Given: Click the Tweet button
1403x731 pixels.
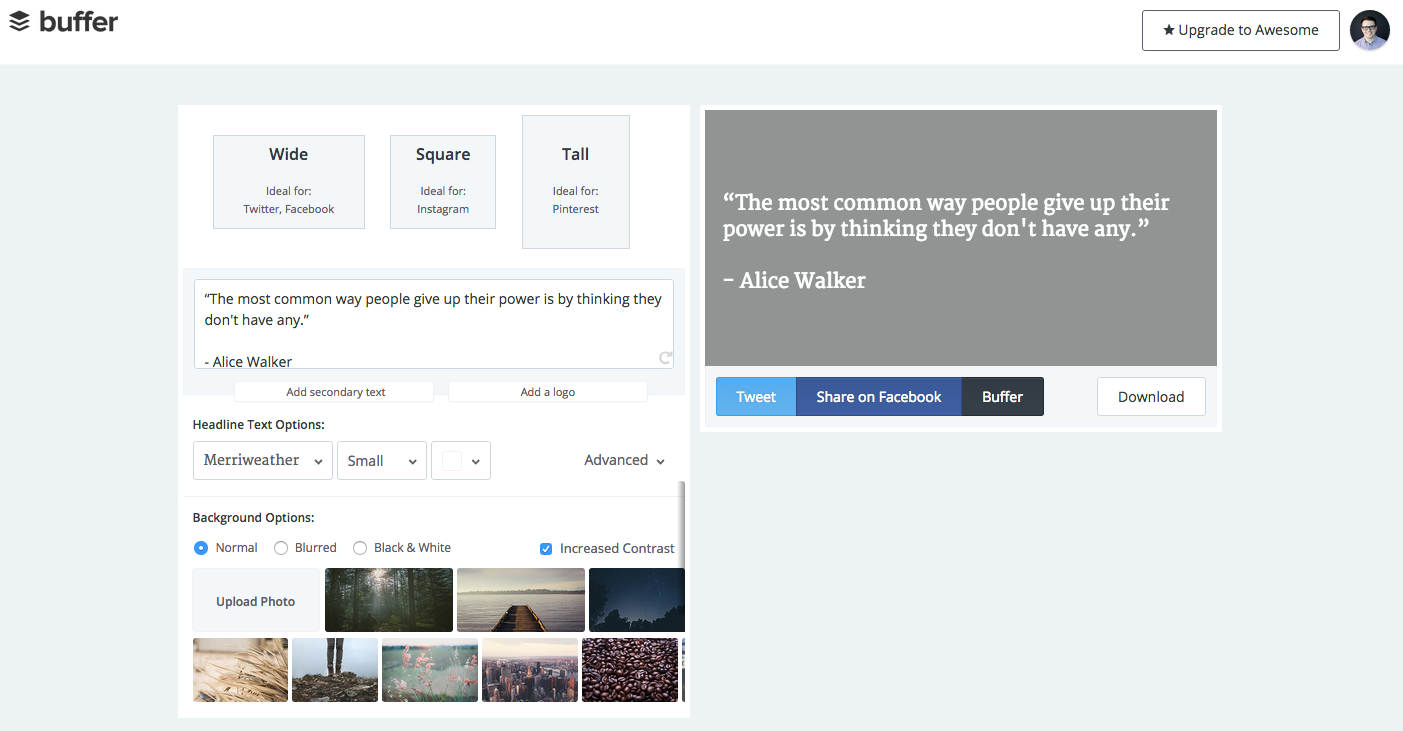Looking at the screenshot, I should point(756,397).
